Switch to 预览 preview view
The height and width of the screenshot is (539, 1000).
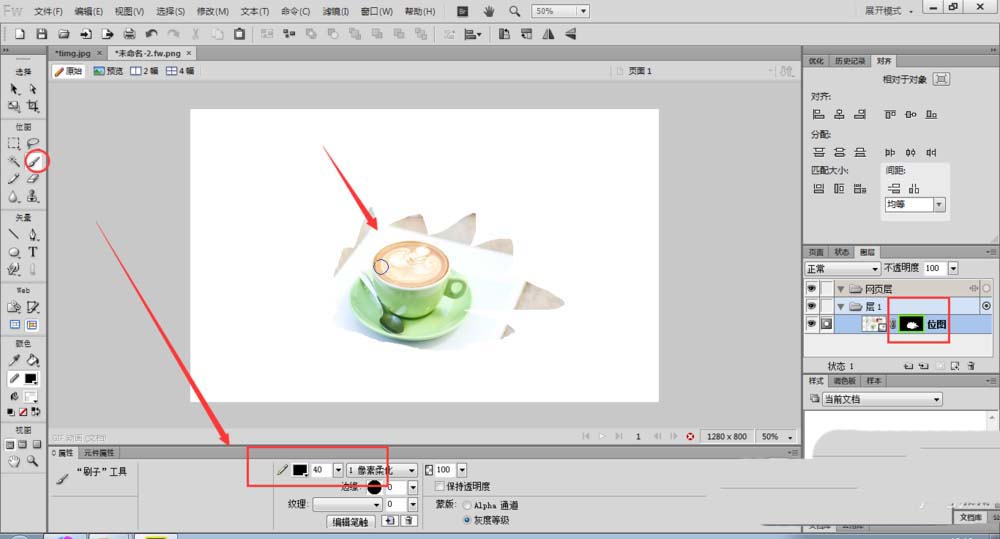tap(109, 71)
